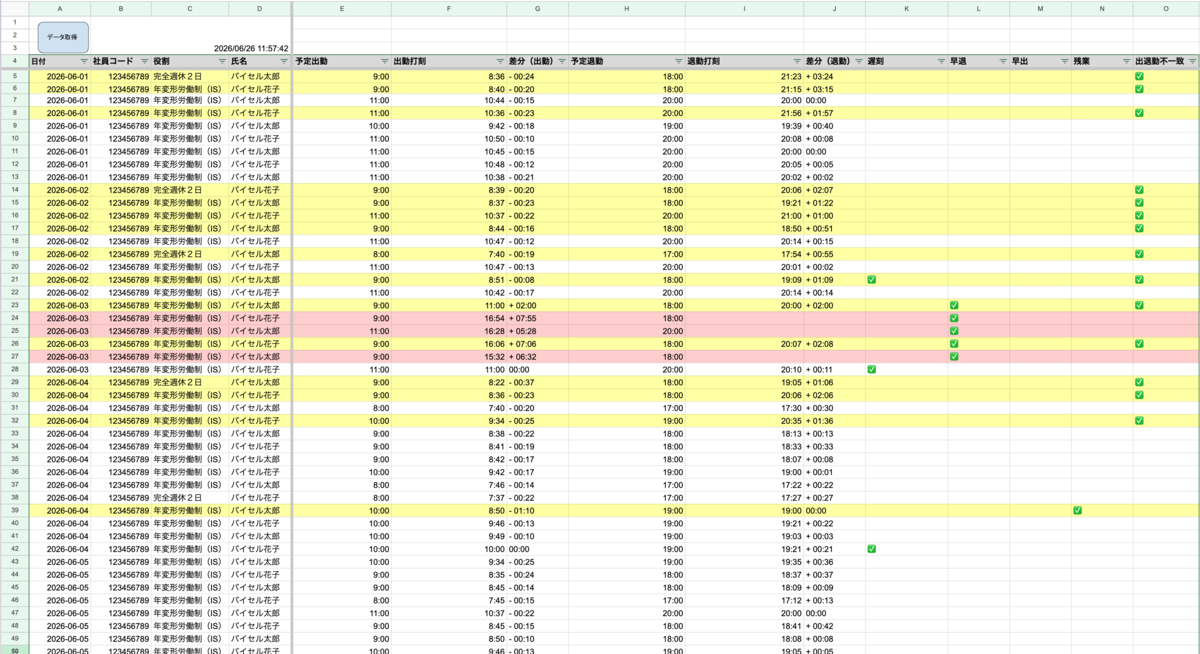Uncheck the 残業 checkbox in row 39
The width and height of the screenshot is (1200, 654).
(1077, 510)
